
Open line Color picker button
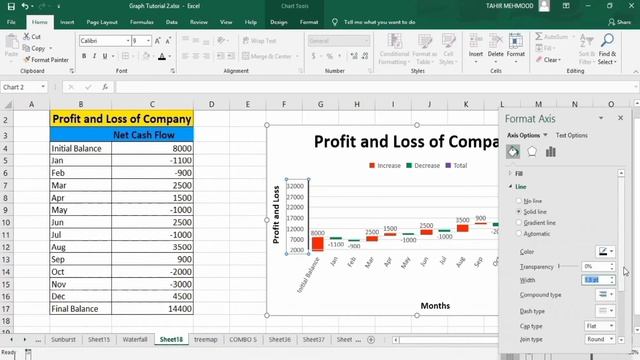605,251
